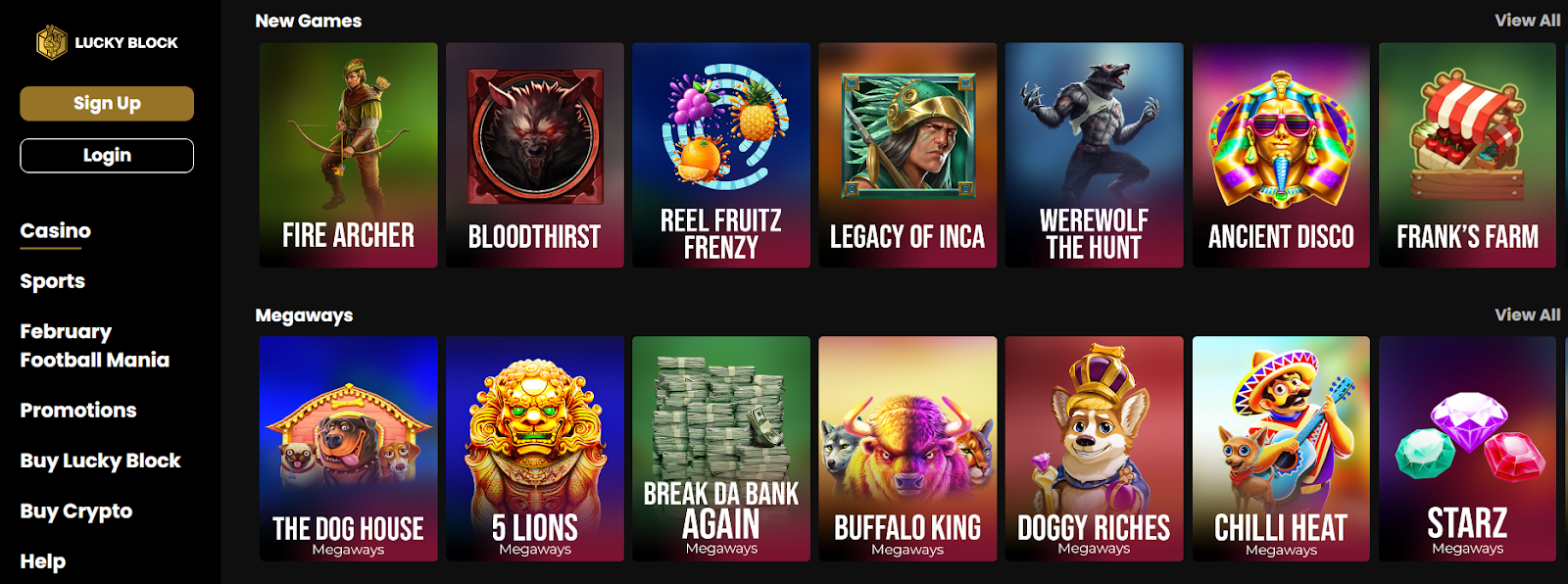Image resolution: width=1568 pixels, height=584 pixels.
Task: View all Megaways games
Action: 1527,315
